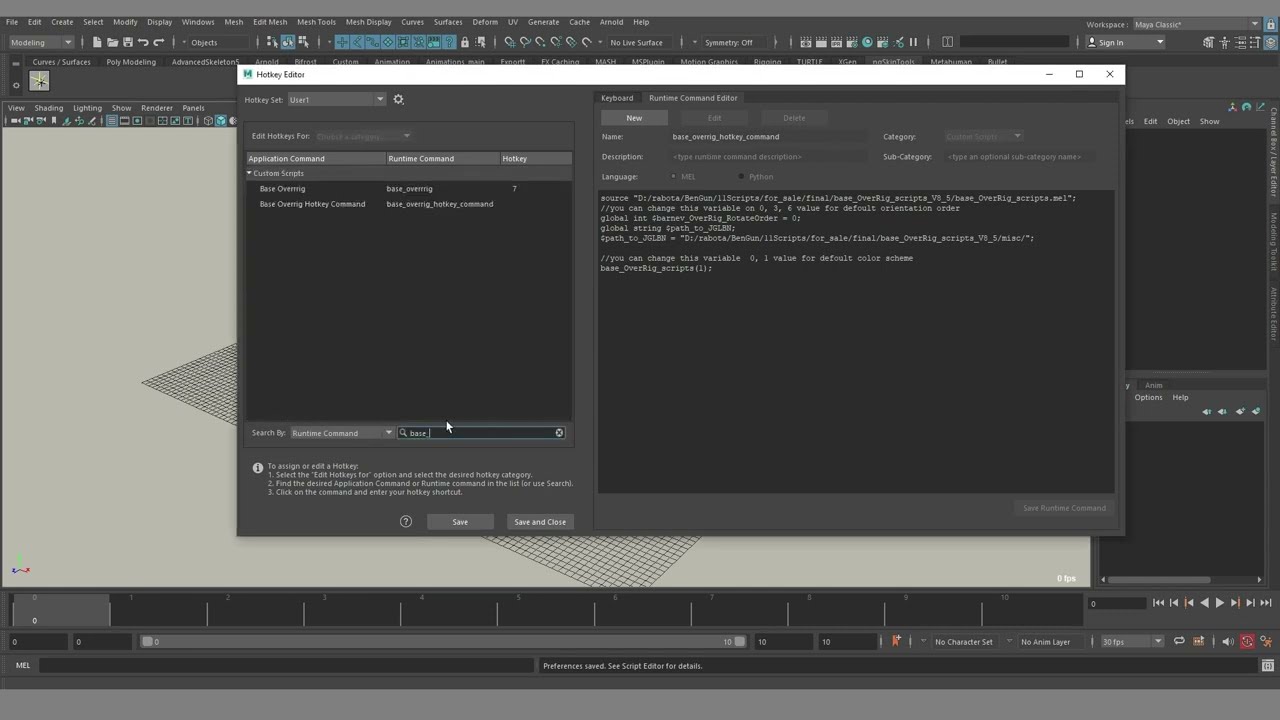The height and width of the screenshot is (720, 1280).
Task: Open the Symmetry Off dropdown
Action: [735, 42]
